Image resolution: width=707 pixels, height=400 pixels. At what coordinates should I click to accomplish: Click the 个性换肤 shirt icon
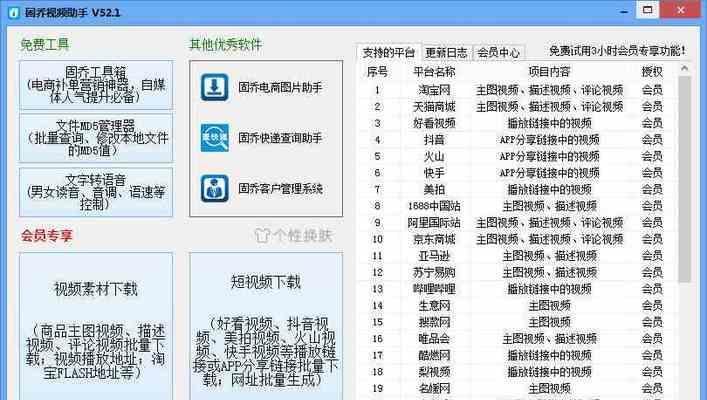(x=262, y=235)
